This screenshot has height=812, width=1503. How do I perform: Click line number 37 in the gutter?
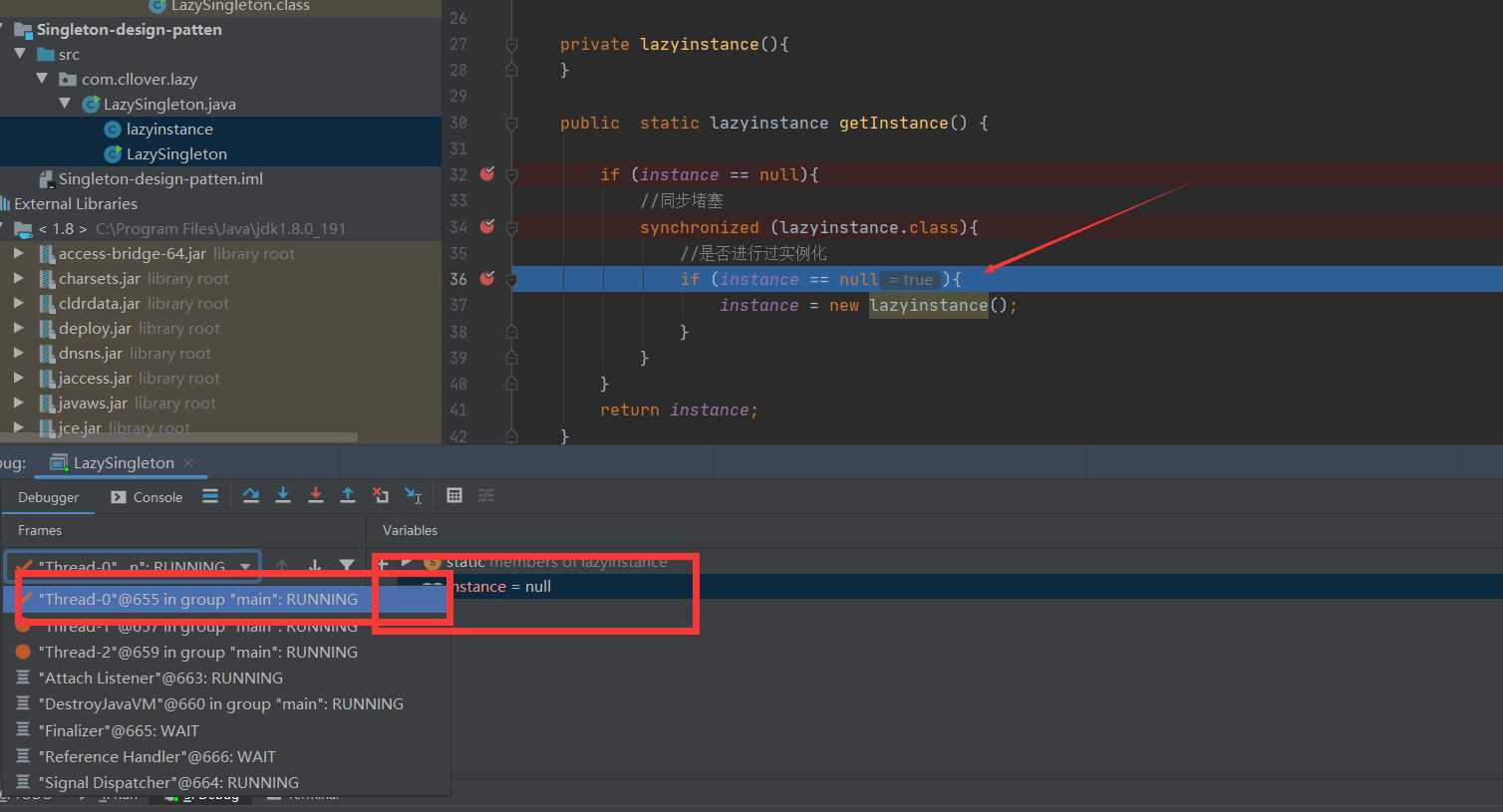pyautogui.click(x=458, y=305)
